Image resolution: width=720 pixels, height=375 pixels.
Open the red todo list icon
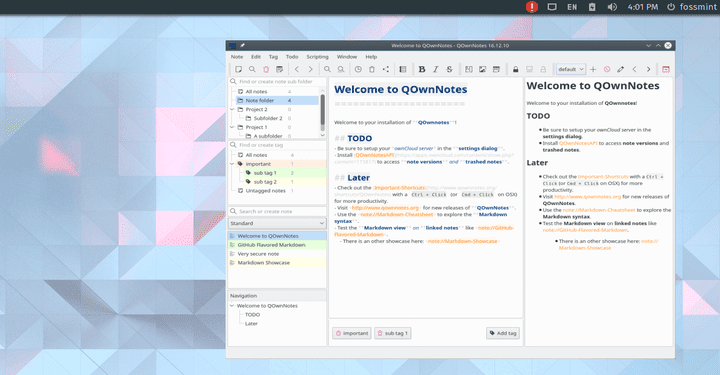tap(666, 69)
